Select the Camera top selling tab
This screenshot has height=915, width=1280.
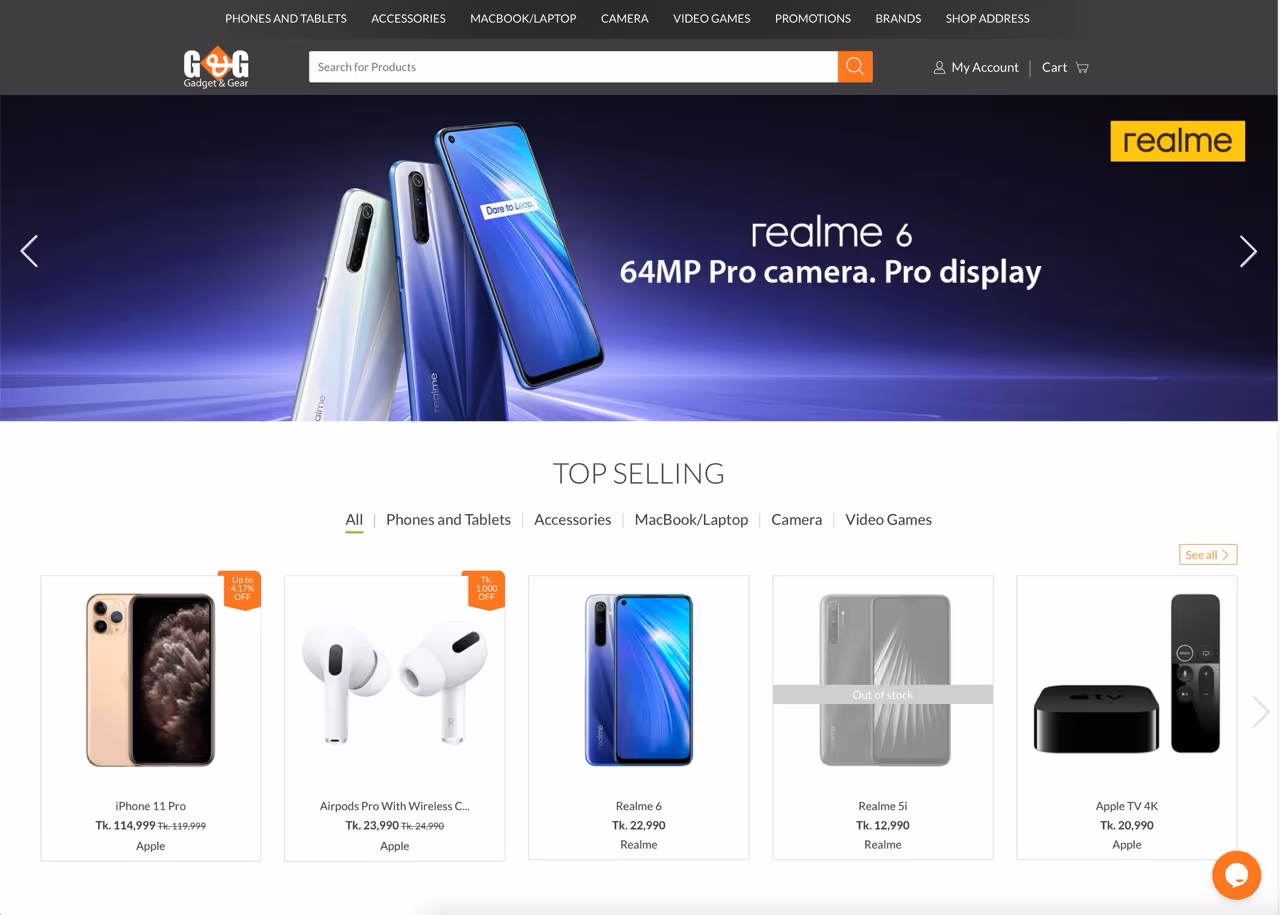point(796,519)
